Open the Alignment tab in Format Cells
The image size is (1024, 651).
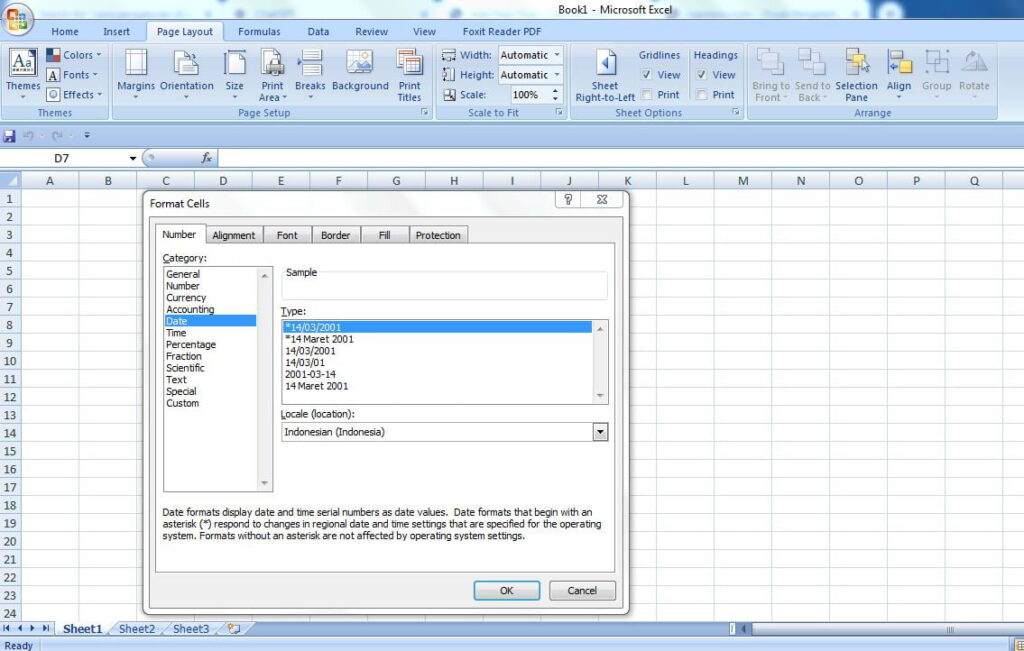click(x=234, y=235)
